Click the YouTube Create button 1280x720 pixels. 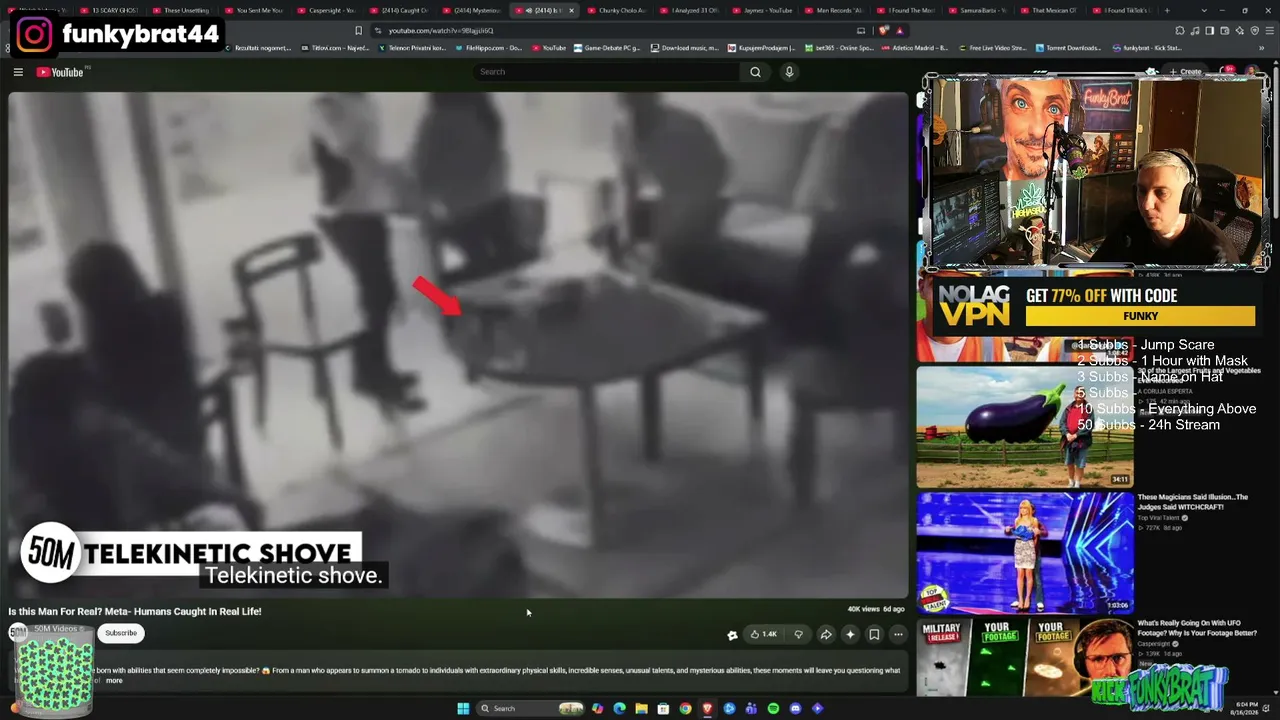(1186, 72)
